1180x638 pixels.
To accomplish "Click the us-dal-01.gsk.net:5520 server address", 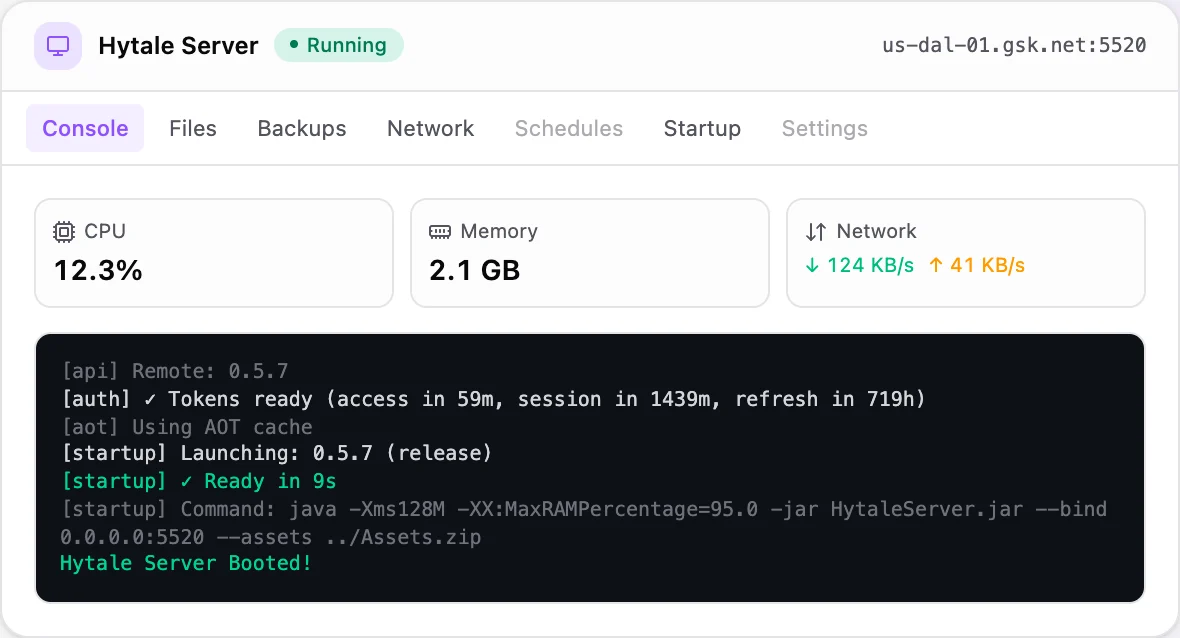I will pos(1014,45).
